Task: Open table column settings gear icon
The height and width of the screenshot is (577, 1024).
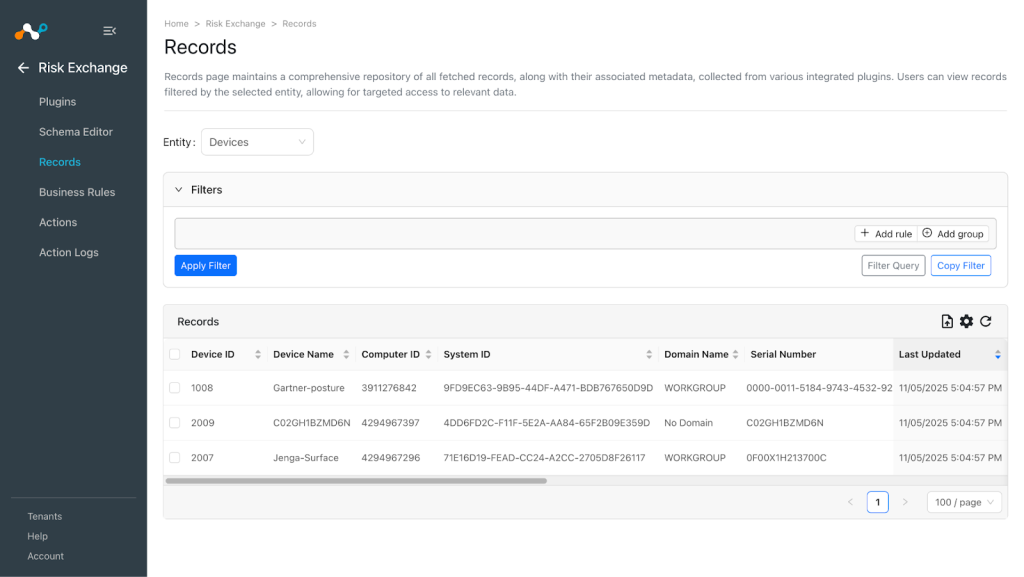Action: click(x=967, y=321)
